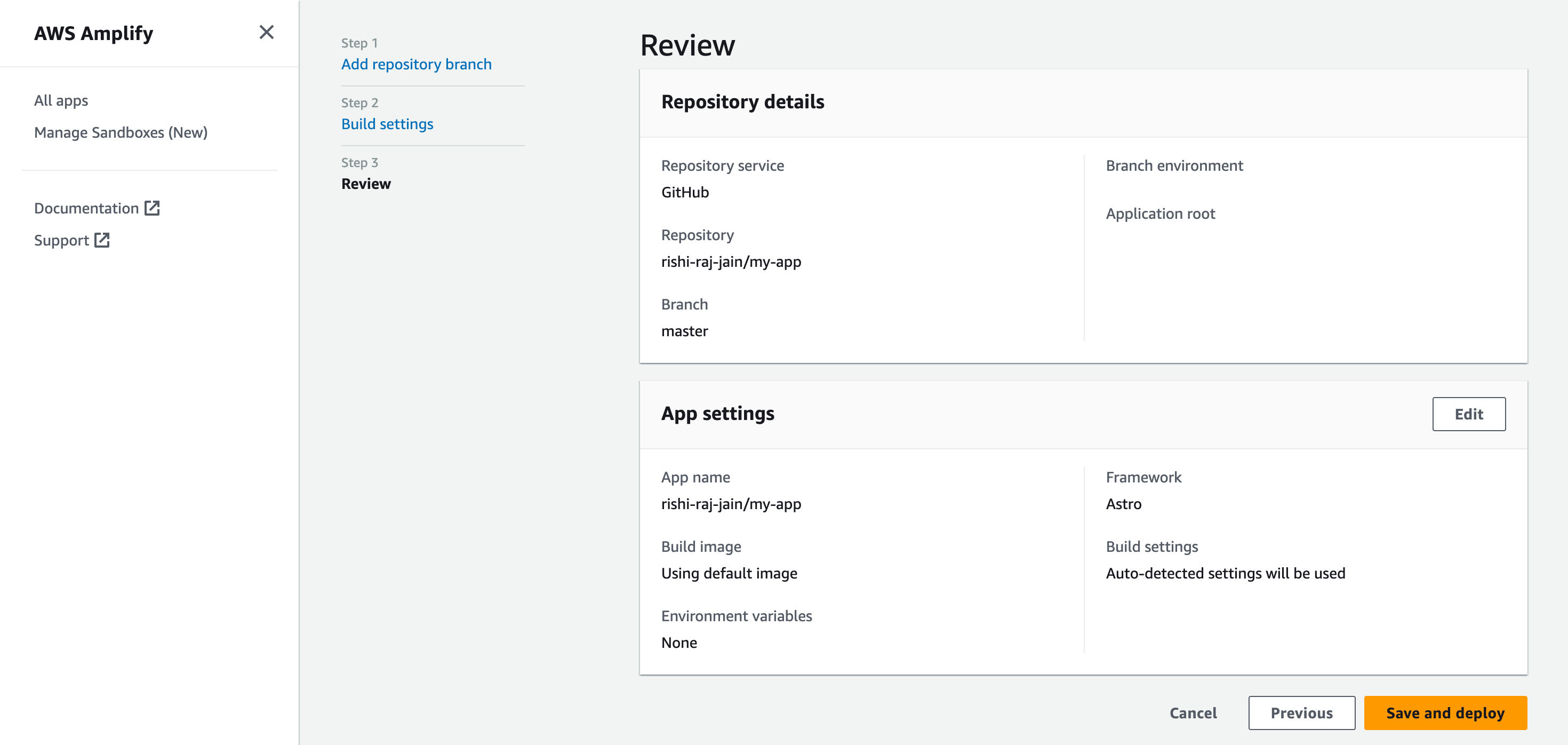Open the Support link

coord(61,241)
